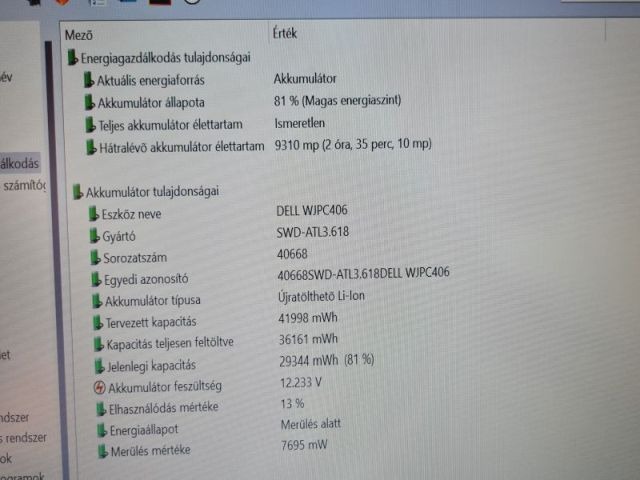Click the voltage value '12.233 V'

pyautogui.click(x=301, y=382)
